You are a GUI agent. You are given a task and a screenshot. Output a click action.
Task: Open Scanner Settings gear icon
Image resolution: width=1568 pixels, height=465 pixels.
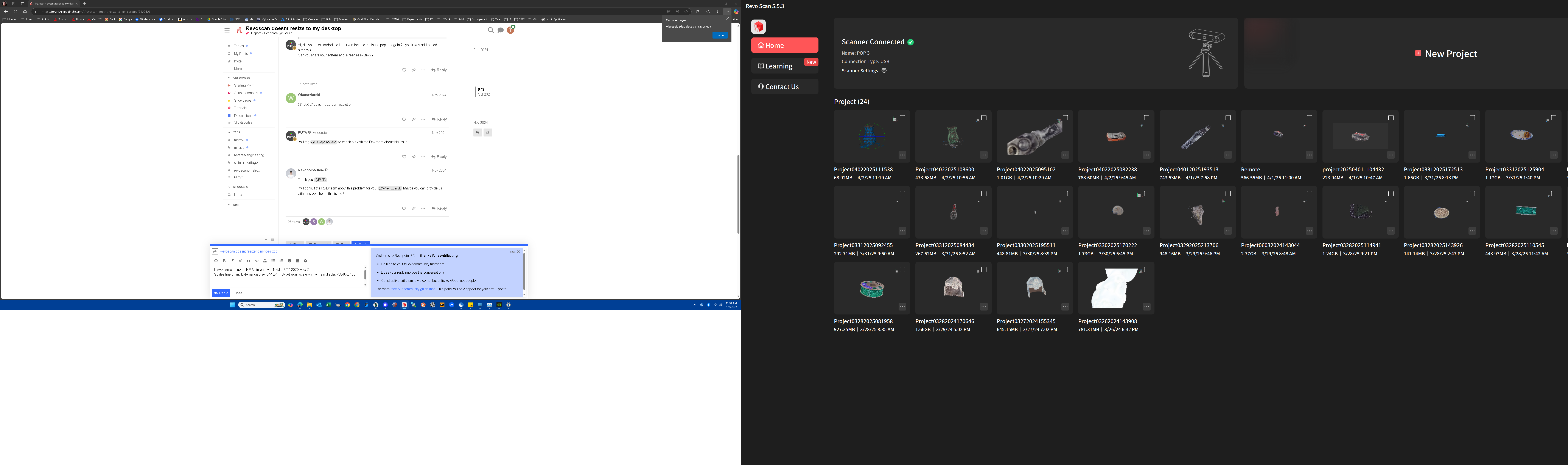(x=884, y=71)
